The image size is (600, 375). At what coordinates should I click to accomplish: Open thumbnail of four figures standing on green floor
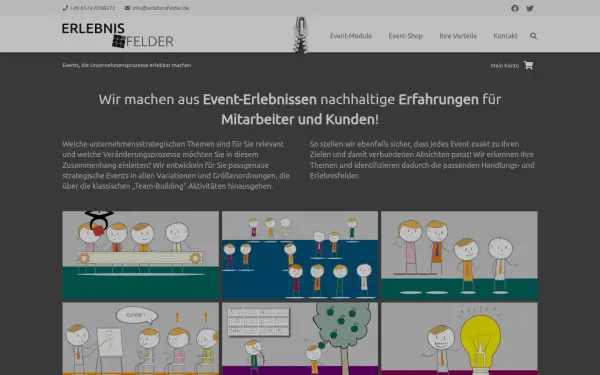(459, 255)
